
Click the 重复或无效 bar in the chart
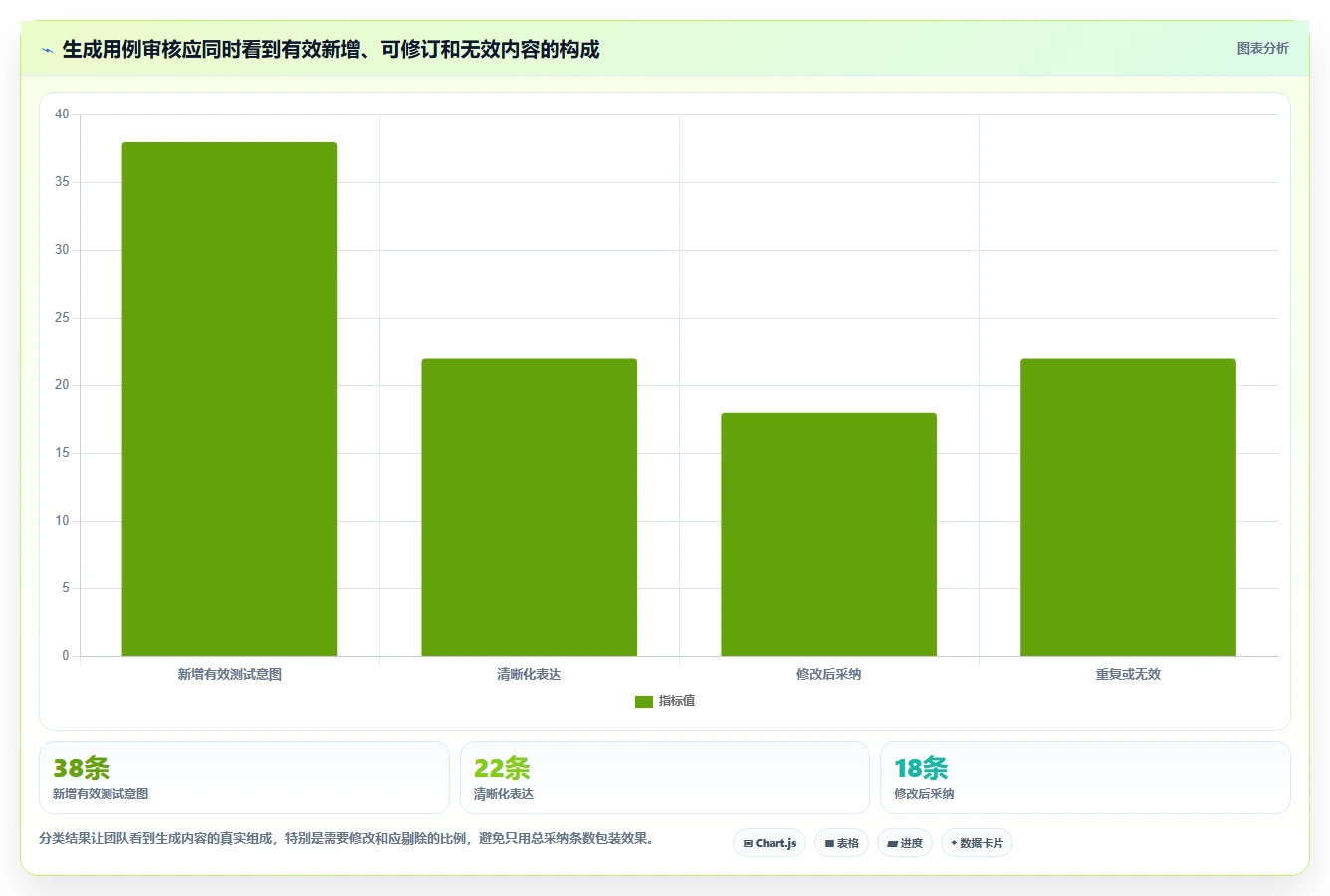[1129, 508]
